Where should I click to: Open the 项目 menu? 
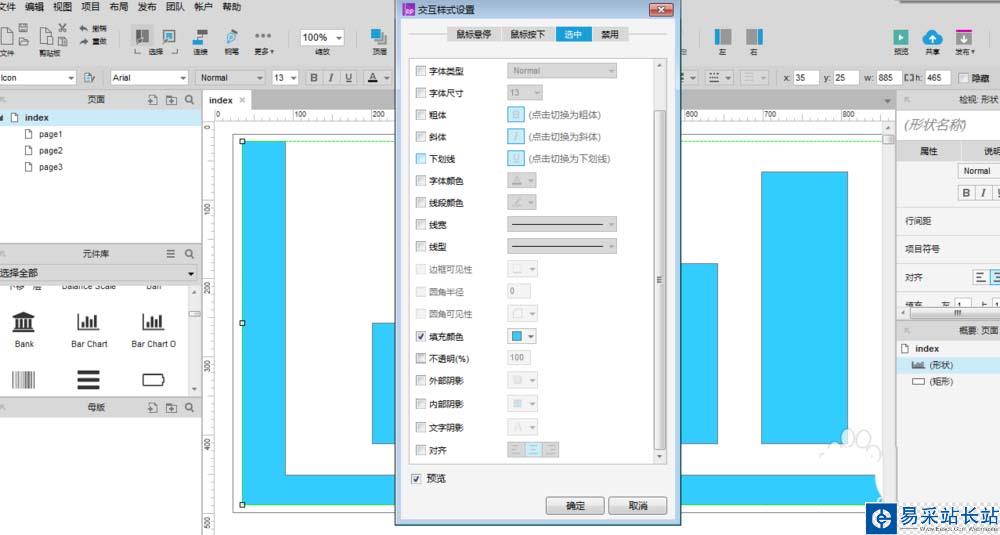point(91,7)
